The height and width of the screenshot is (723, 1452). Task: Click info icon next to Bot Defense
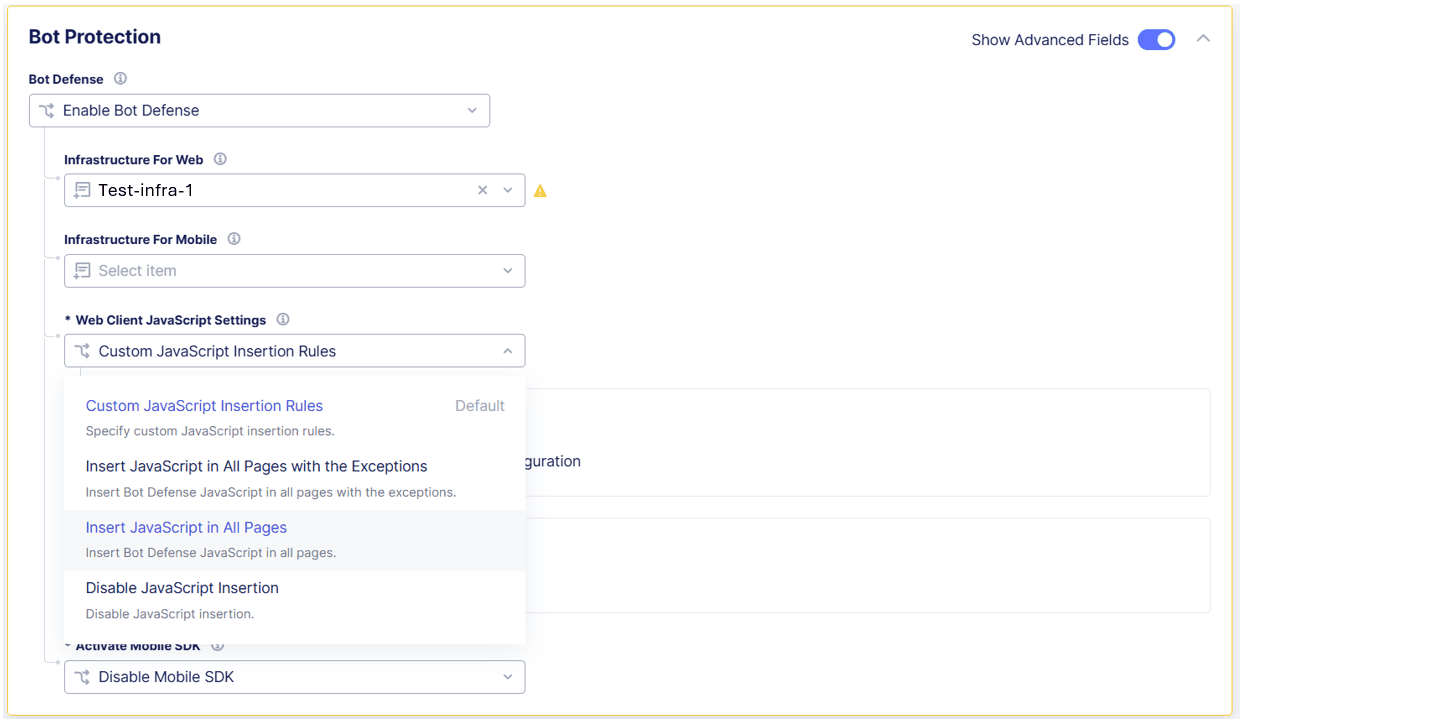tap(121, 79)
